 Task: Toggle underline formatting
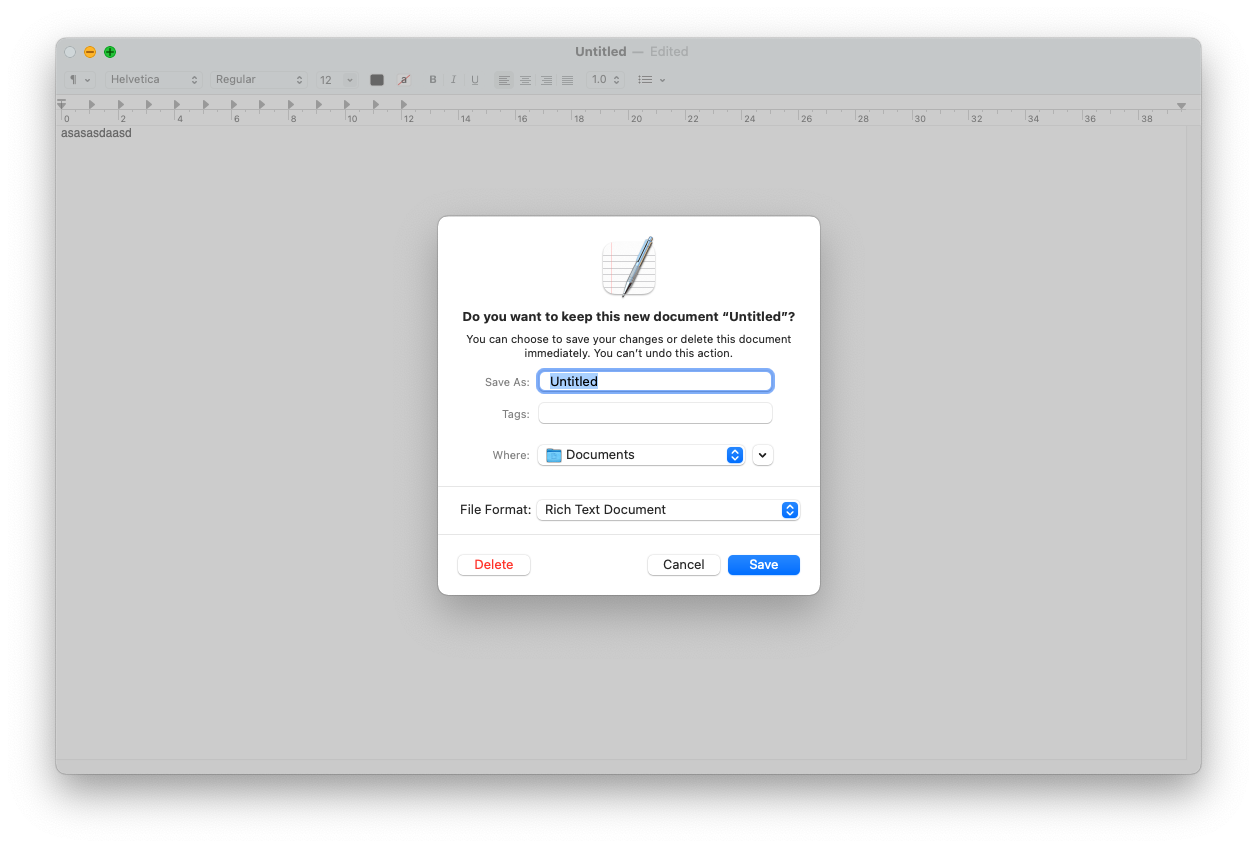(x=475, y=79)
